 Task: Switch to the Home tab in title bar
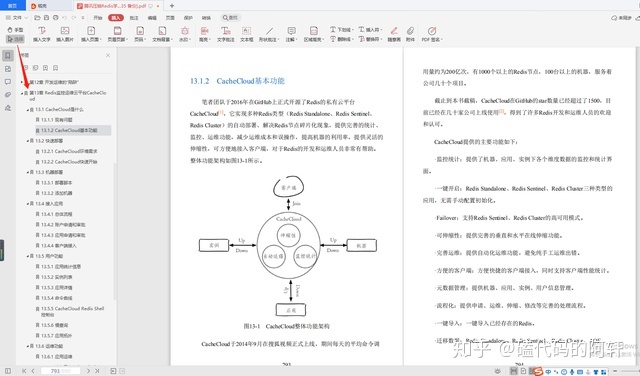tap(13, 6)
